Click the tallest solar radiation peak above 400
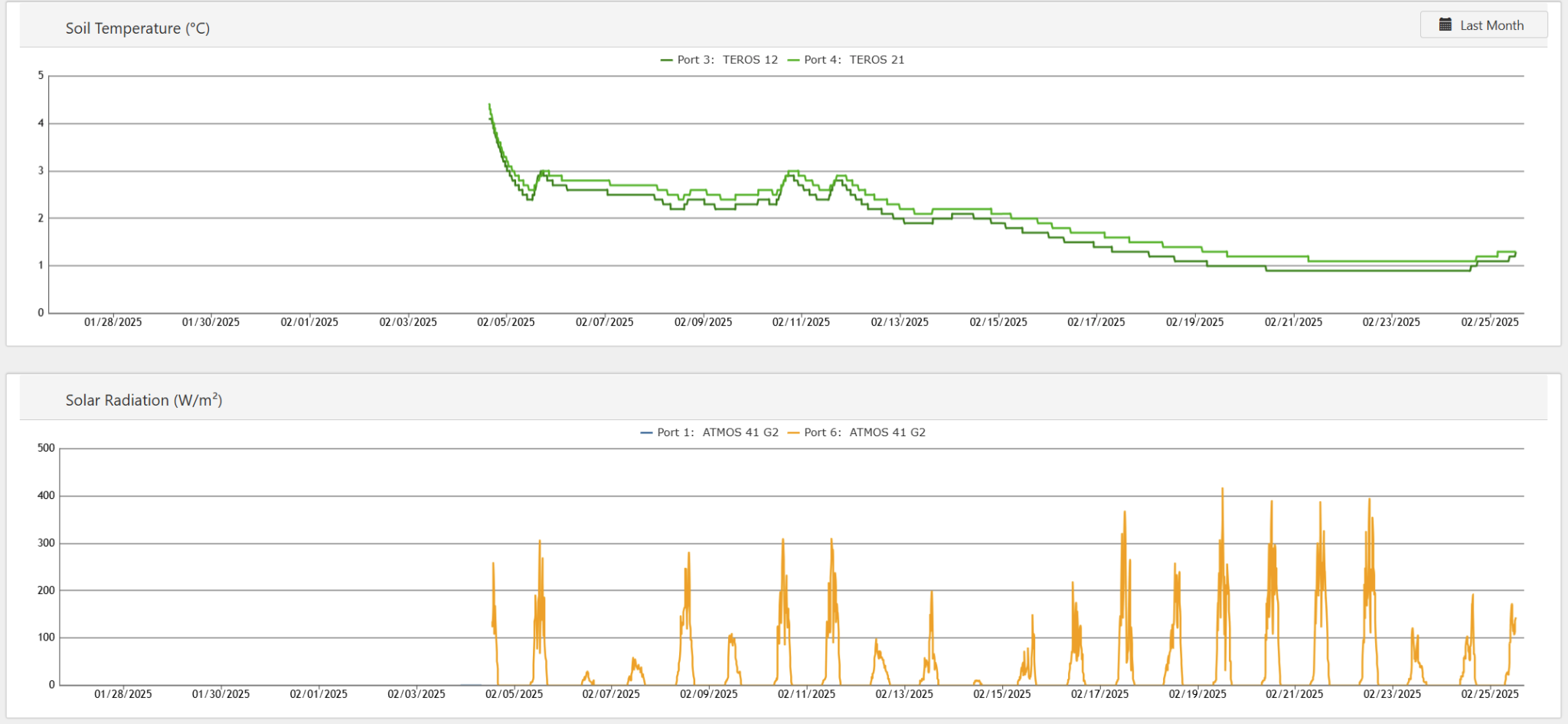This screenshot has width=1568, height=724. [x=1222, y=489]
